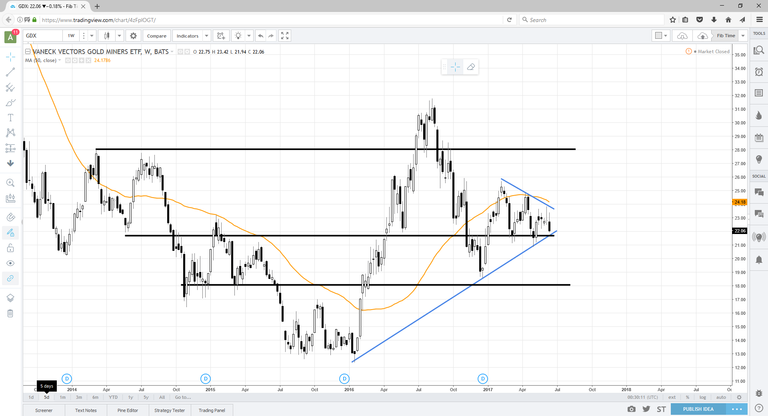Image resolution: width=768 pixels, height=416 pixels.
Task: Open the public chat panel
Action: point(759,192)
